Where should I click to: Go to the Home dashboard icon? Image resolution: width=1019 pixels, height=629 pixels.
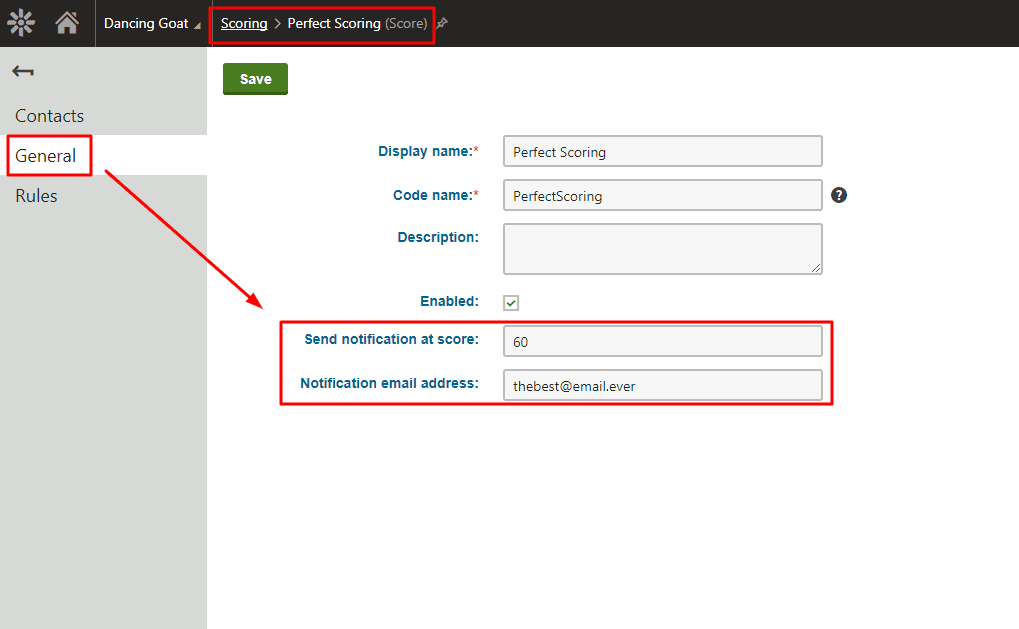point(67,23)
